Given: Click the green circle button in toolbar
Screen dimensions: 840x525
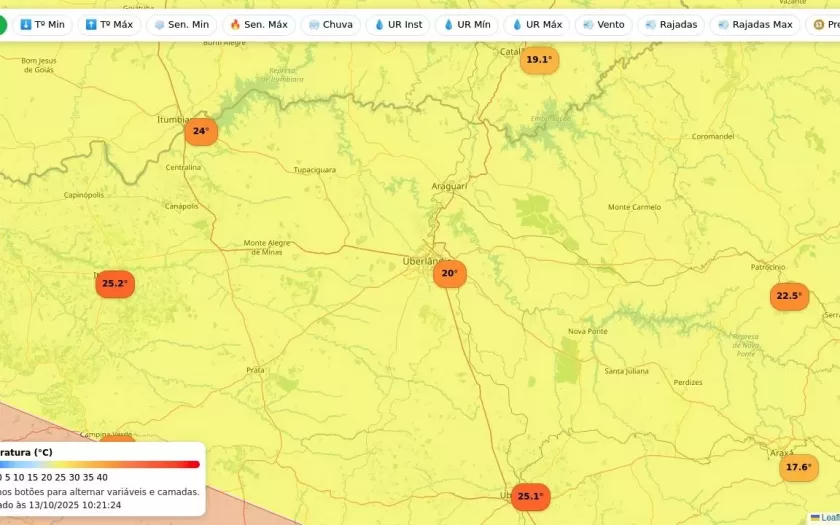Looking at the screenshot, I should click(x=1, y=24).
